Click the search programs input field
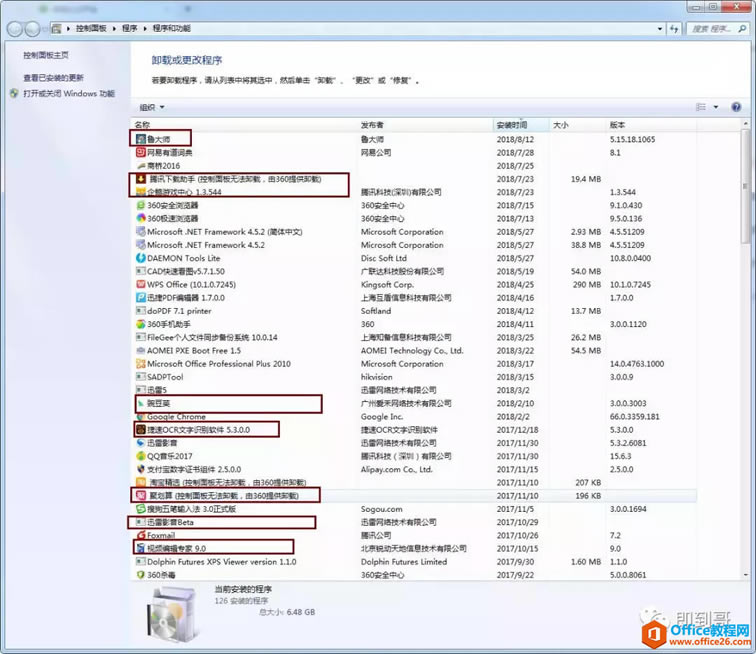The image size is (756, 654). [x=718, y=29]
